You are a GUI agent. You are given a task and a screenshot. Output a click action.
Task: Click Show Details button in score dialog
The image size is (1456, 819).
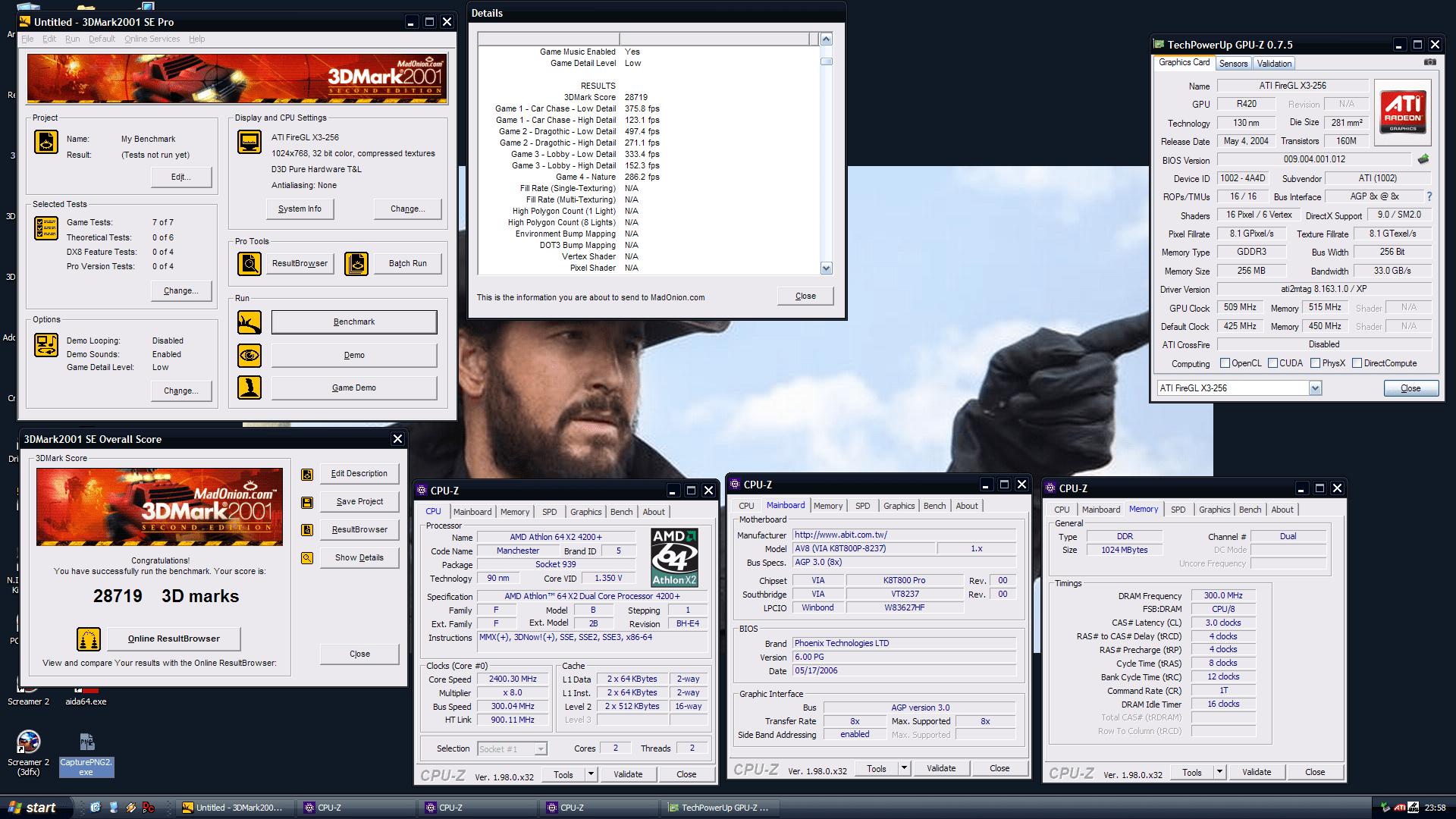point(359,558)
